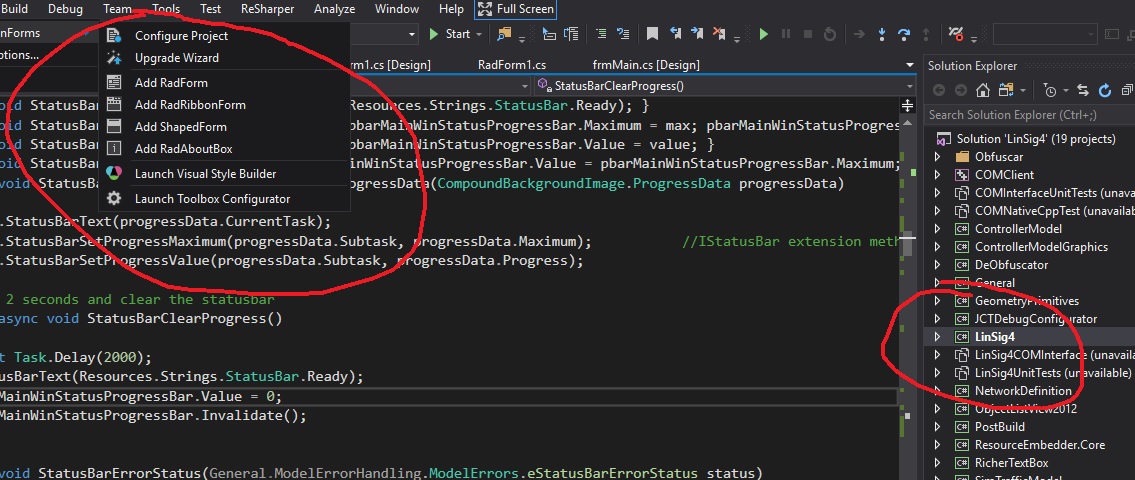Expand the DeObfuscator project node
This screenshot has height=480, width=1135.
point(937,264)
